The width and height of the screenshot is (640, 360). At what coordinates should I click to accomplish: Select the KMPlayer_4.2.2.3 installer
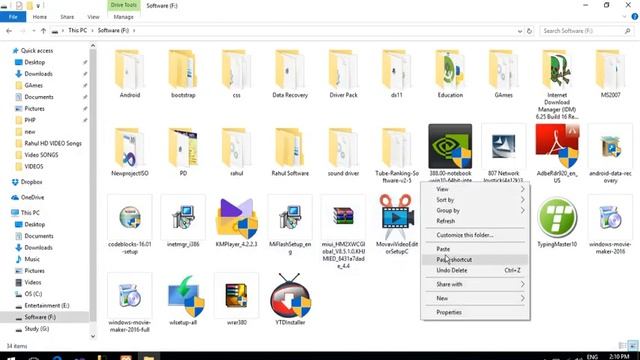click(236, 222)
